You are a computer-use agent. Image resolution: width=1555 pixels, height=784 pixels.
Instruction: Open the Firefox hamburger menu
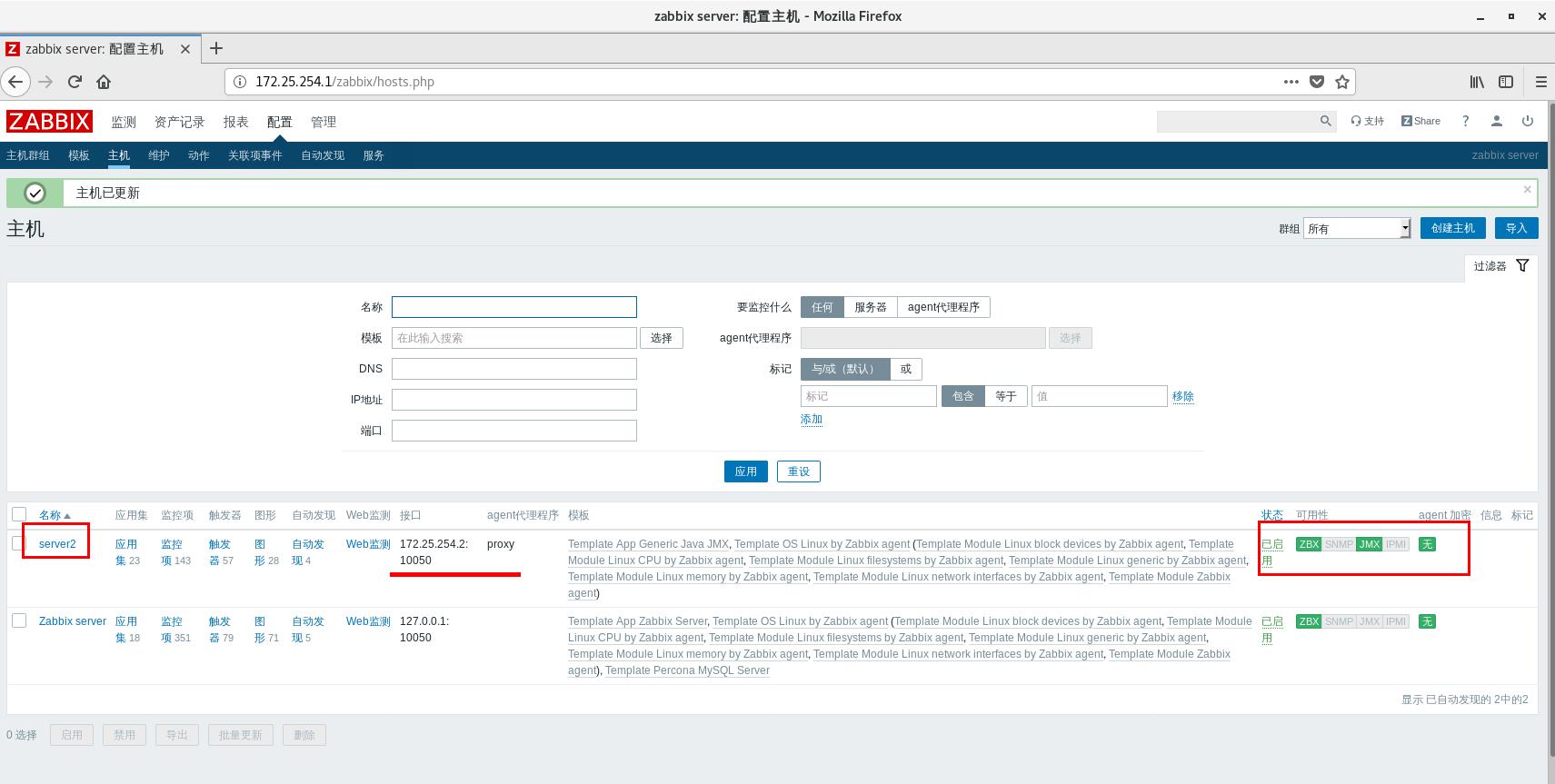point(1540,82)
